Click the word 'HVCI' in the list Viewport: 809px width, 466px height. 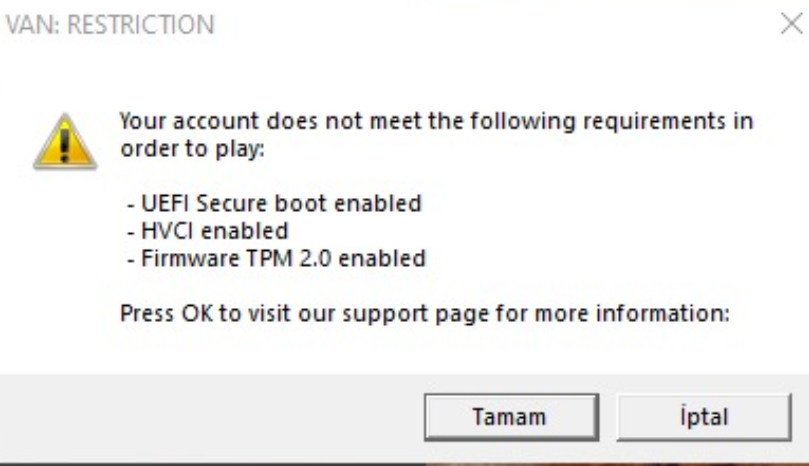pyautogui.click(x=156, y=231)
